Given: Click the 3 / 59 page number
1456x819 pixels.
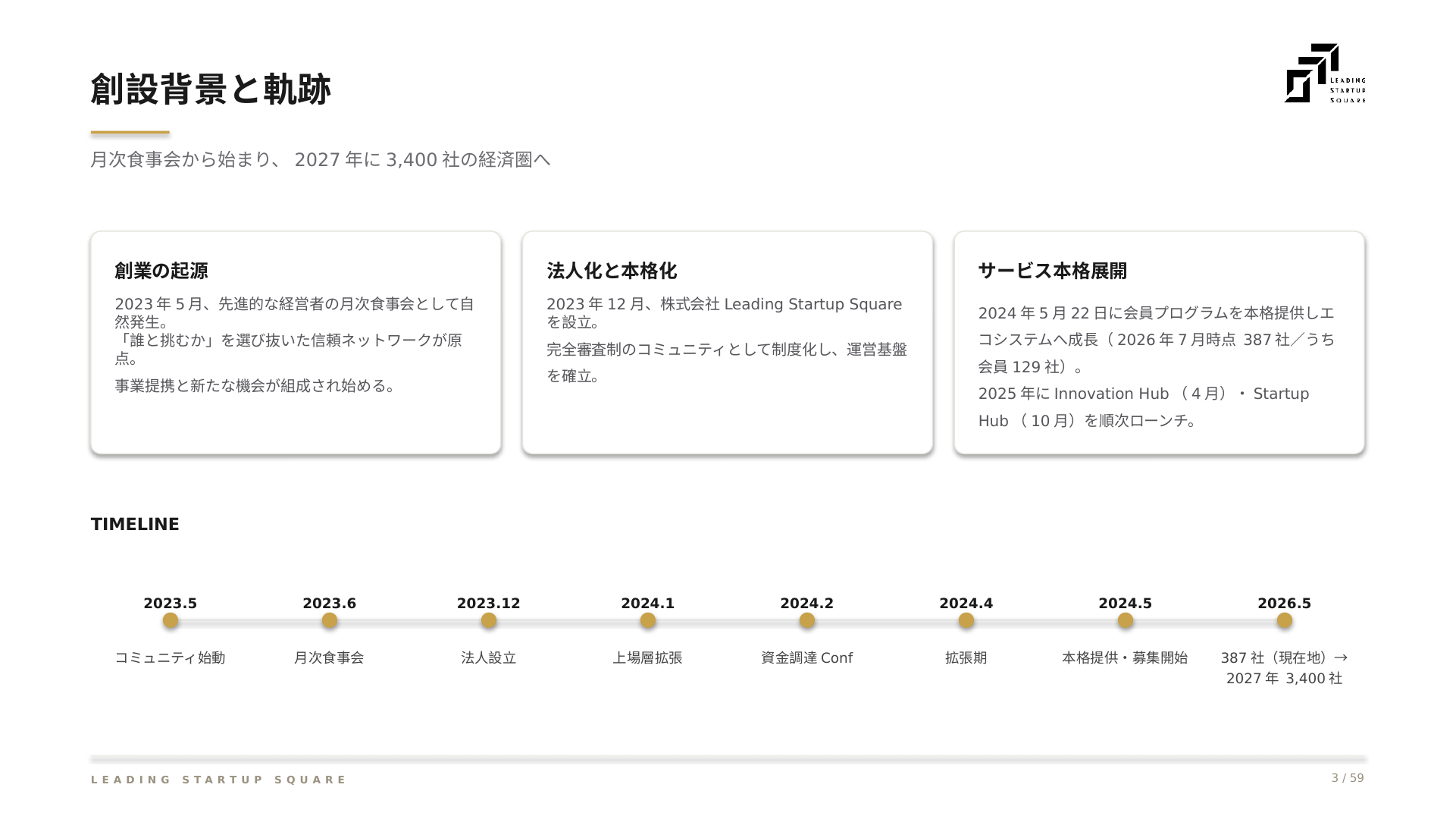Looking at the screenshot, I should pyautogui.click(x=1348, y=778).
